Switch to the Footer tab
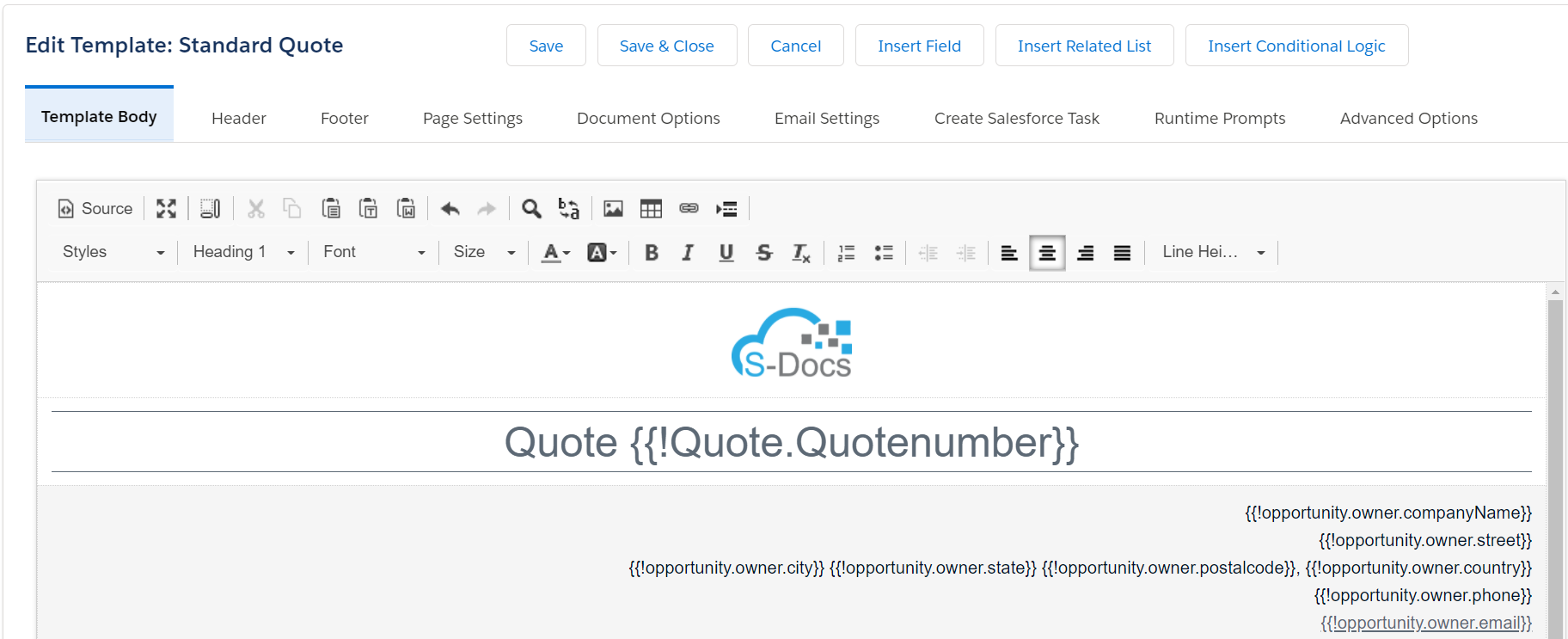The width and height of the screenshot is (1568, 639). (x=345, y=118)
